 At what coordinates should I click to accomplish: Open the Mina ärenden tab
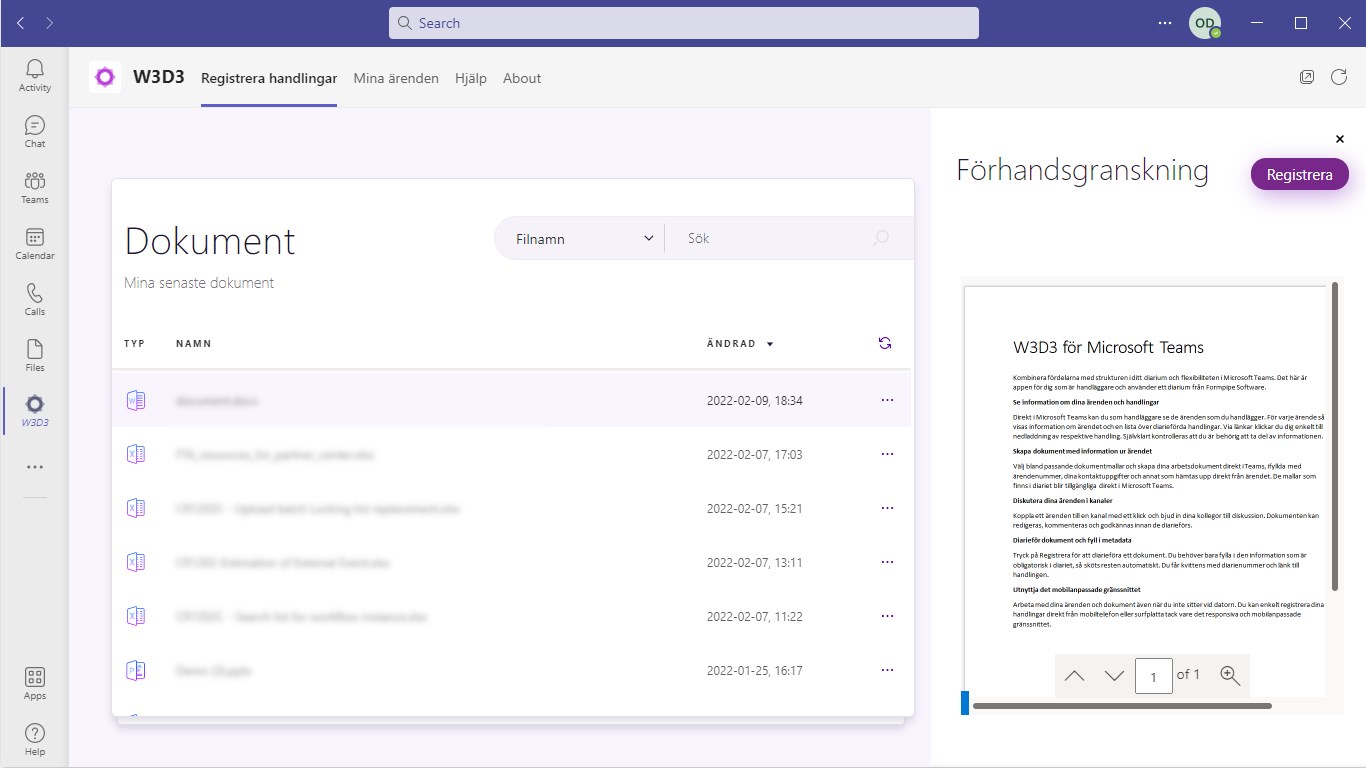(396, 78)
